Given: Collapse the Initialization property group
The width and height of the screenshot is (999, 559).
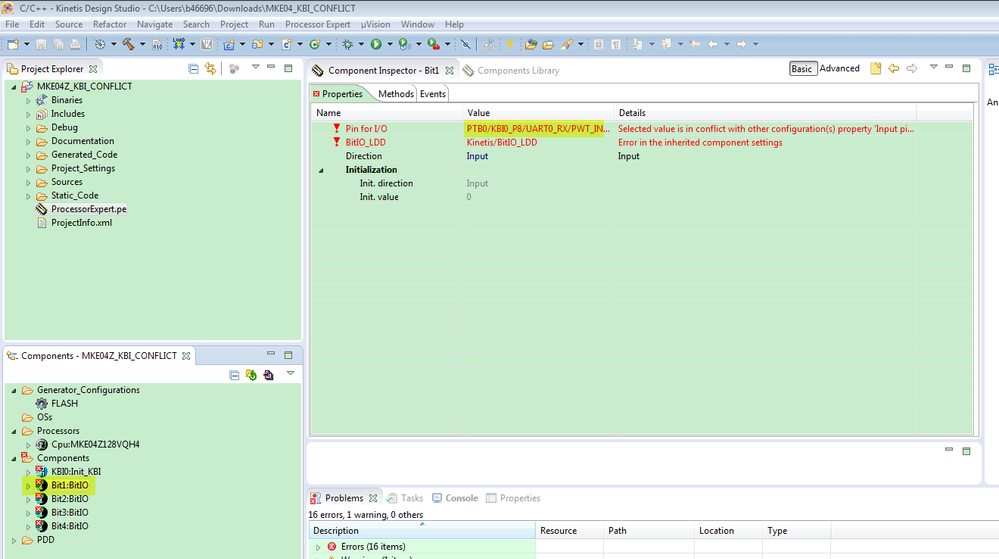Looking at the screenshot, I should point(321,170).
